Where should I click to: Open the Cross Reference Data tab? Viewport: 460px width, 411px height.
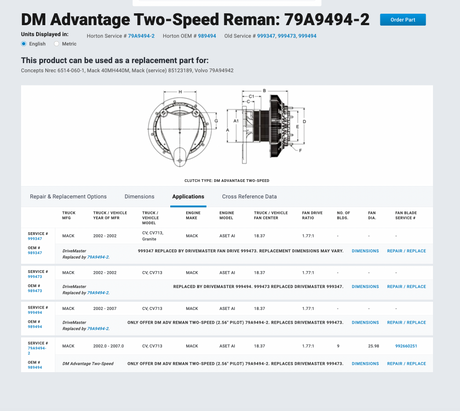tap(249, 197)
